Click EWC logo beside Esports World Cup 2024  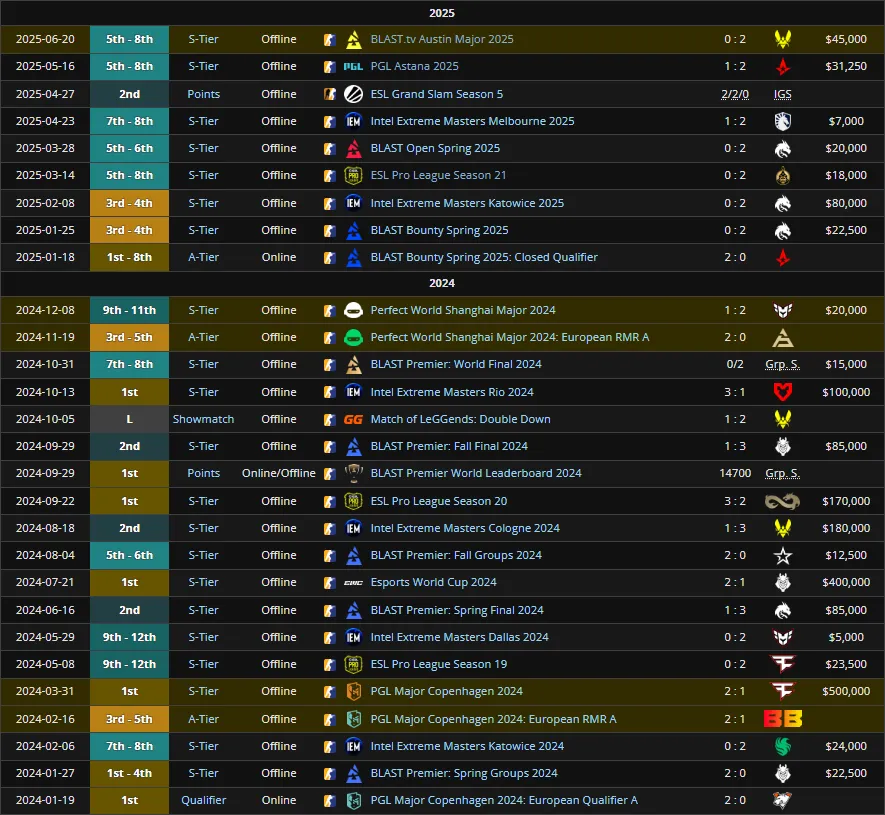(x=353, y=582)
